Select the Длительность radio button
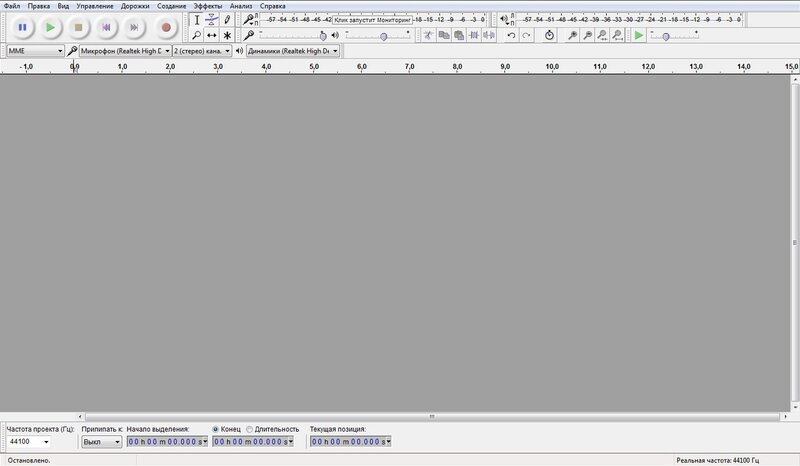800x466 pixels. (249, 429)
